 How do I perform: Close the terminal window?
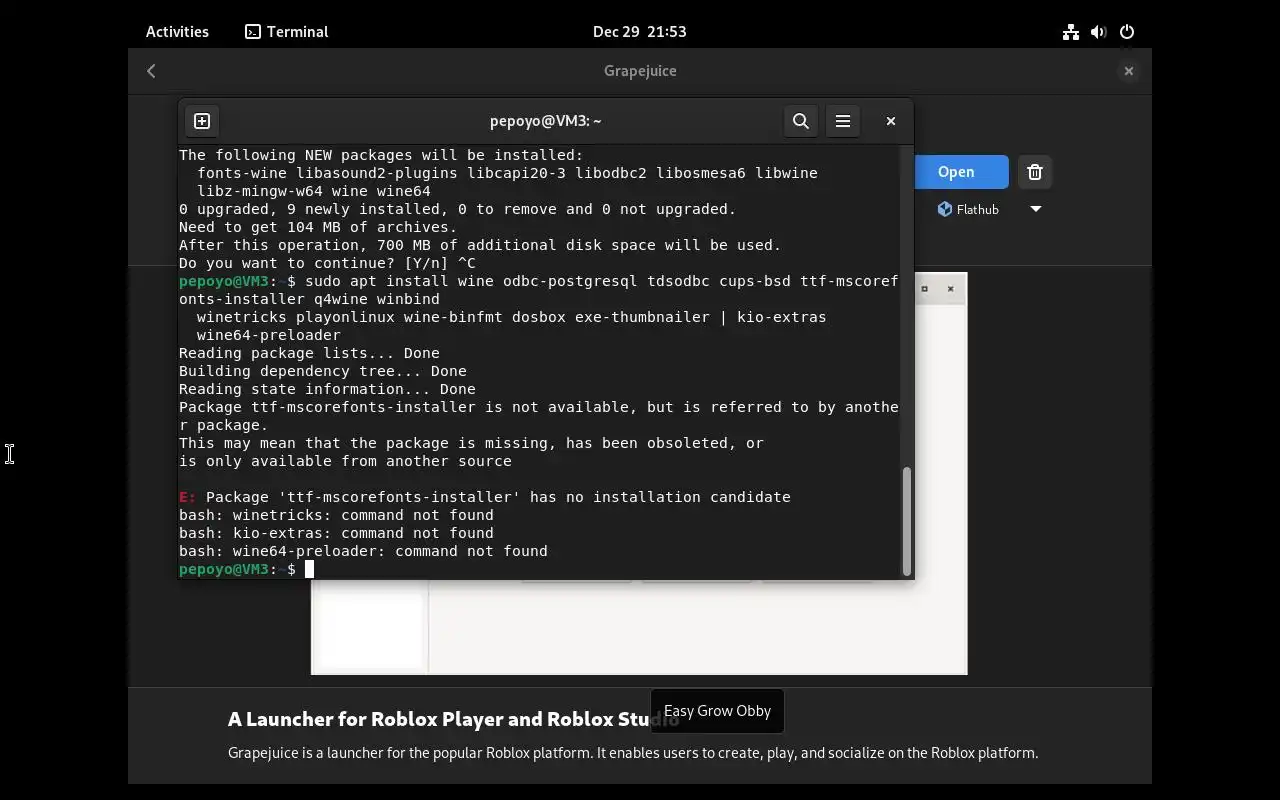[891, 121]
